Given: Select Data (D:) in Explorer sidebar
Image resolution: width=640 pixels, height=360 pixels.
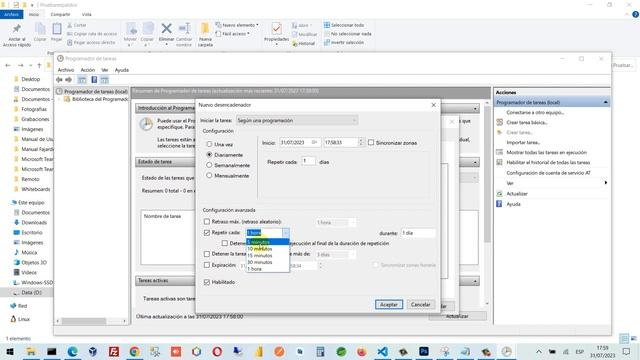Looking at the screenshot, I should 31,293.
